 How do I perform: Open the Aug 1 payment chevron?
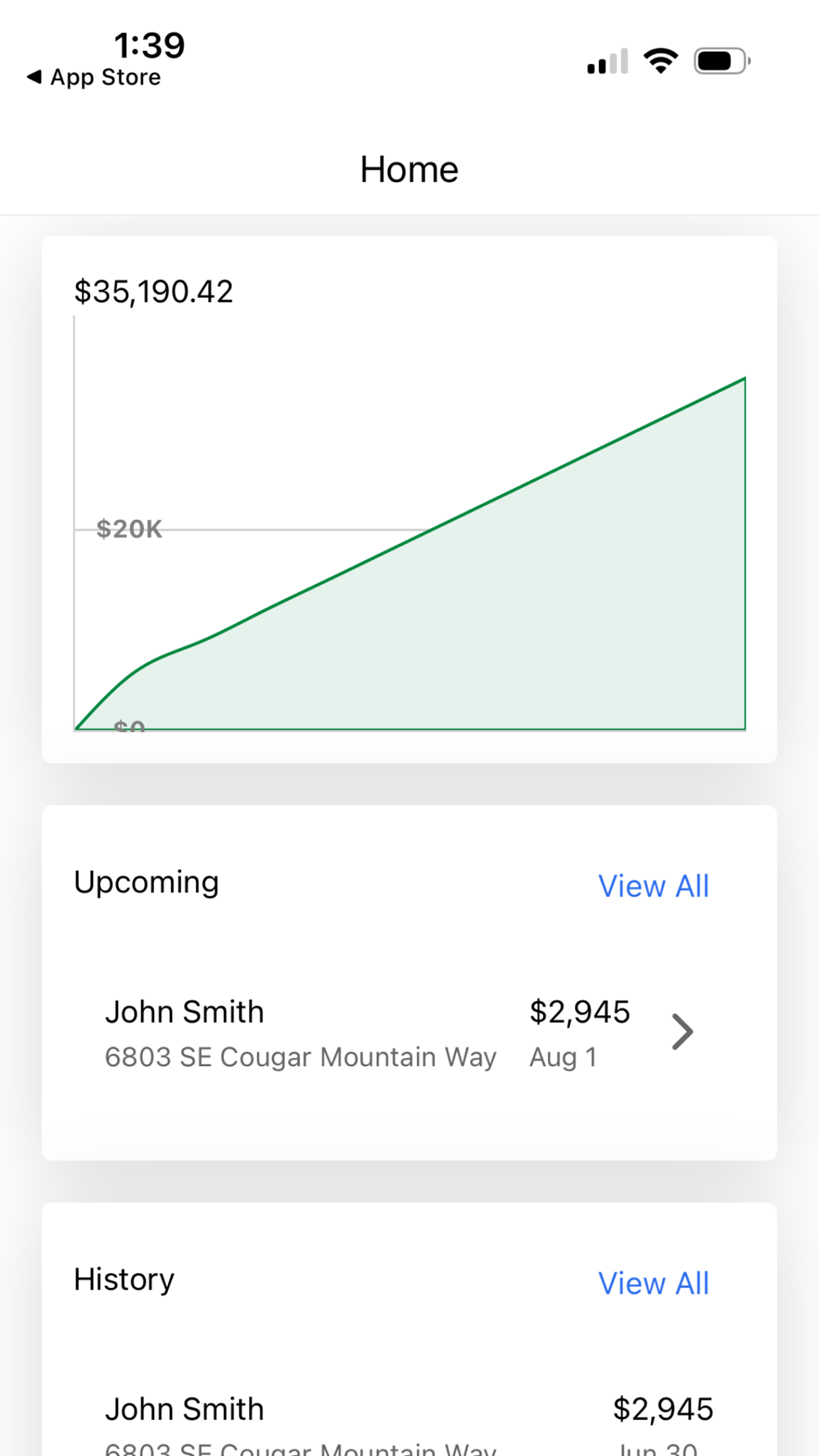click(682, 1032)
